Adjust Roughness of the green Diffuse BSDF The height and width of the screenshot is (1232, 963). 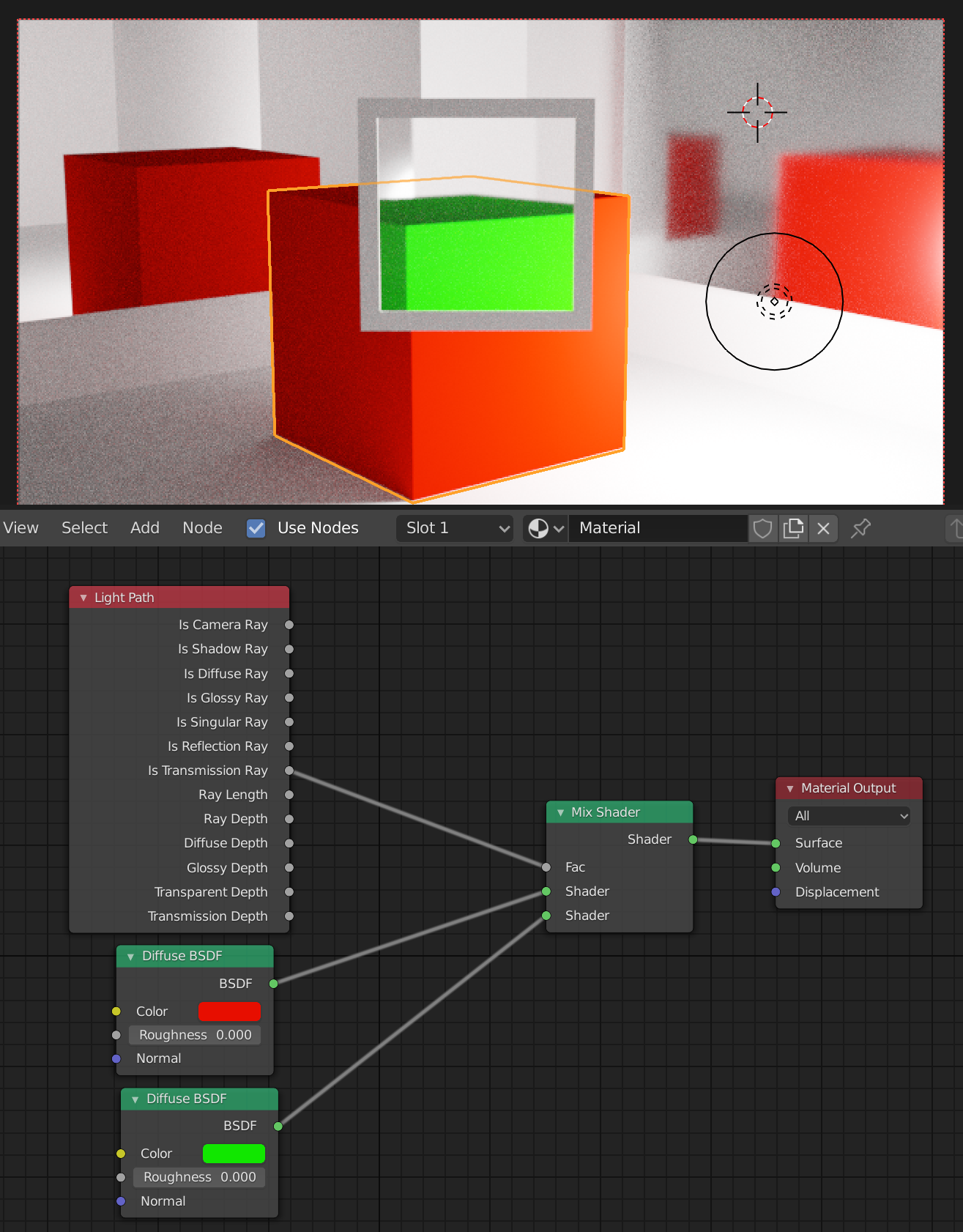point(199,1177)
